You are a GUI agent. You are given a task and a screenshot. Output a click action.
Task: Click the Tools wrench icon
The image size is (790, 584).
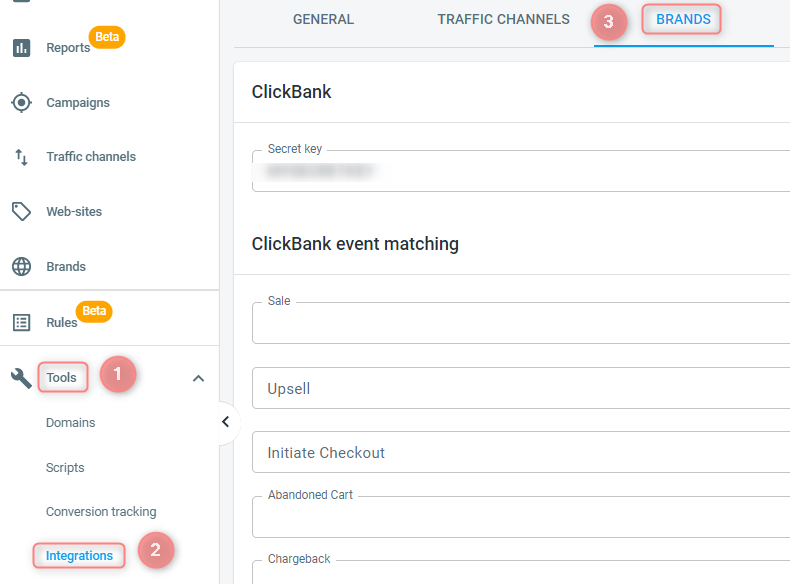pos(21,378)
